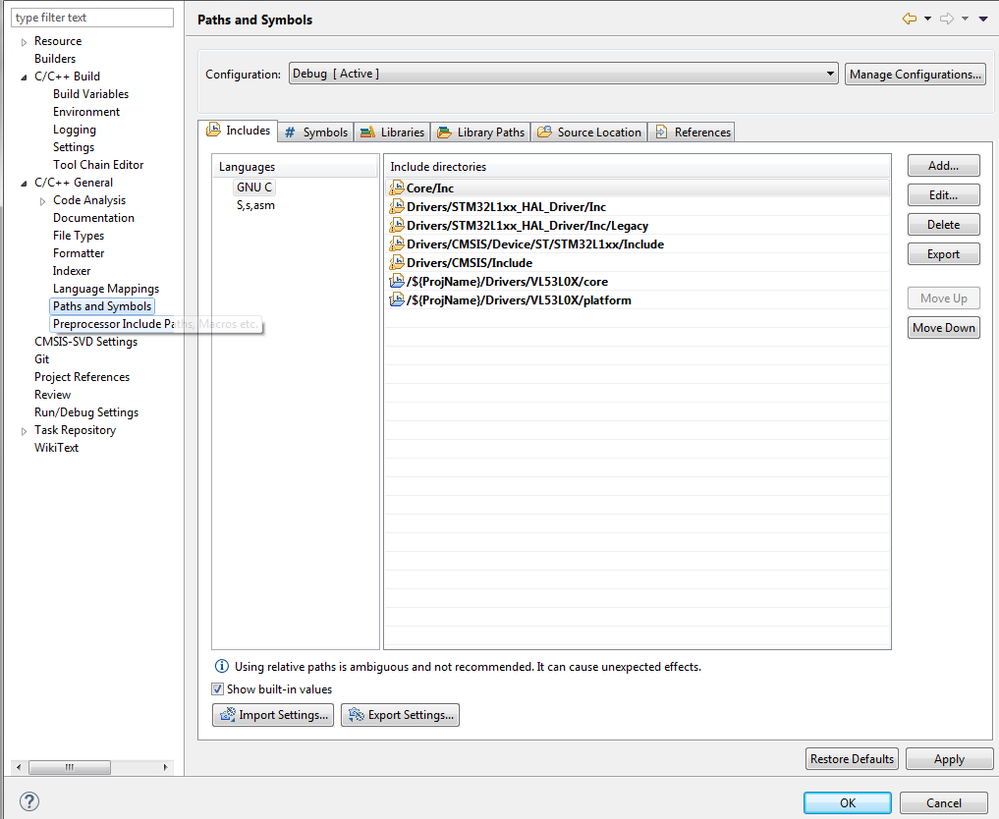This screenshot has height=819, width=999.
Task: Open Tool Chain Editor tree item
Action: tap(98, 164)
